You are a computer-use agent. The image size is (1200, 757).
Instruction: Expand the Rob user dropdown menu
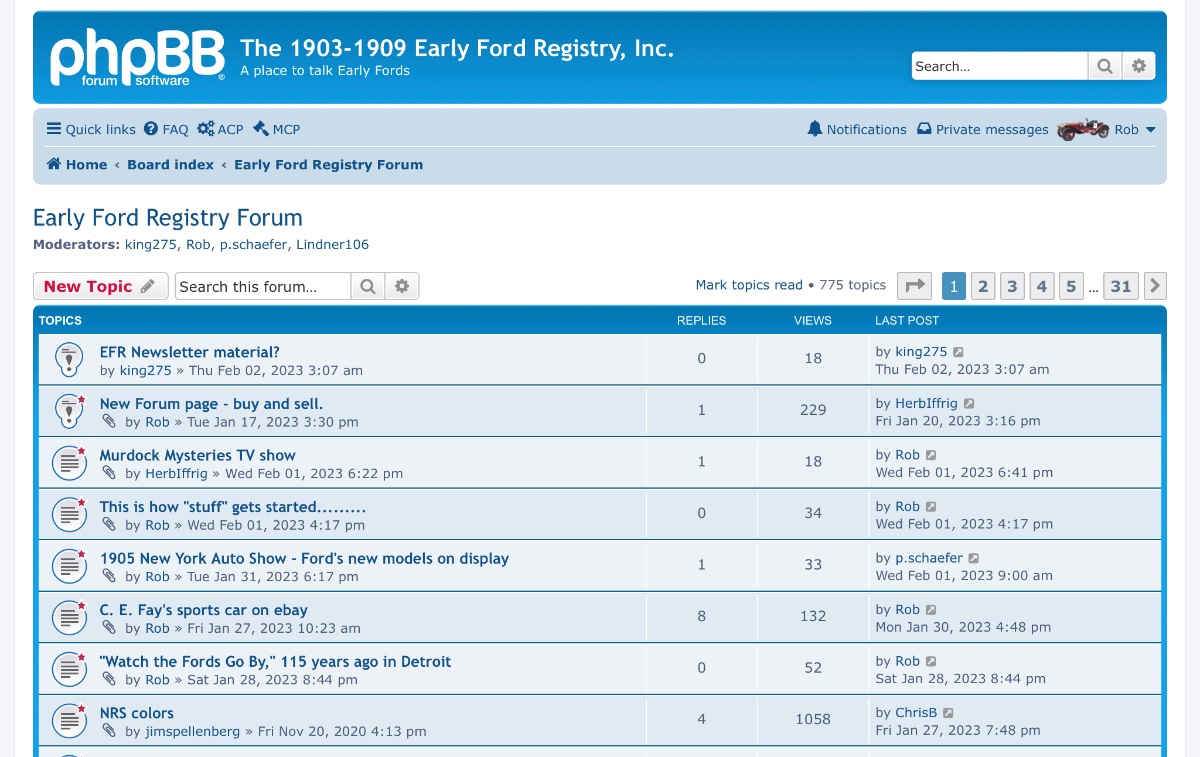(x=1135, y=129)
